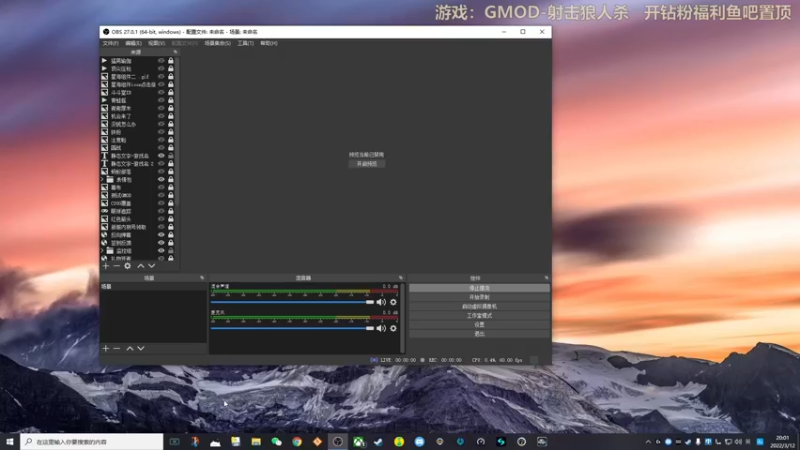The width and height of the screenshot is (800, 450).
Task: Show hidden system tray icons chevron
Action: coord(648,442)
